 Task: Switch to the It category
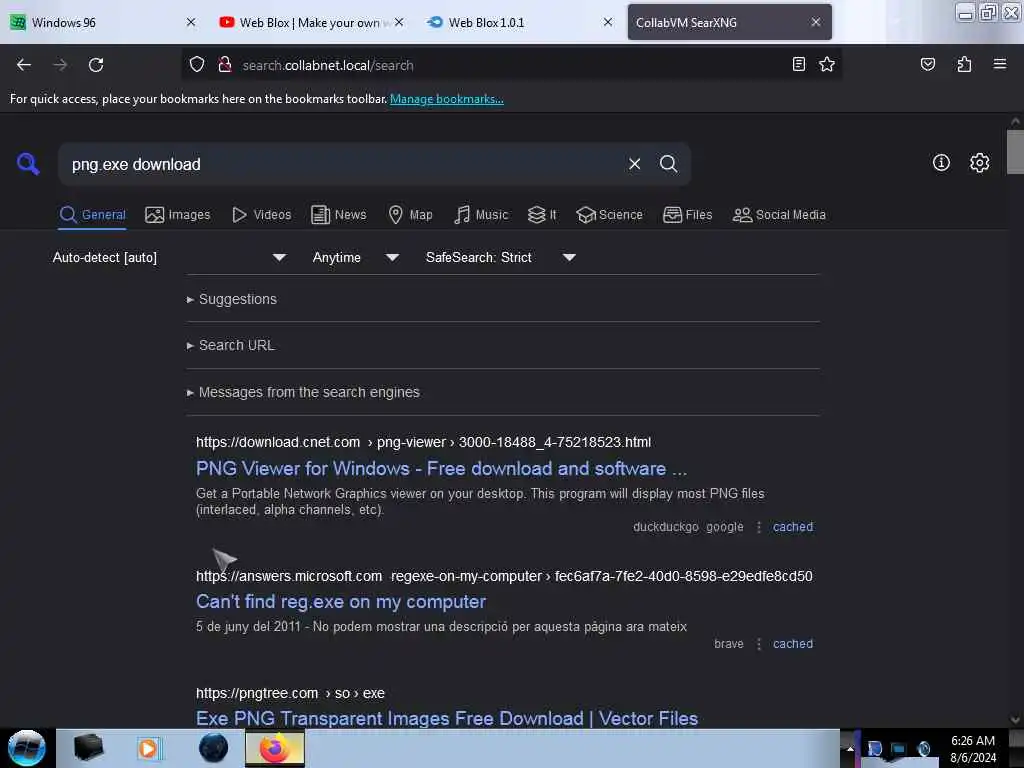(x=541, y=215)
